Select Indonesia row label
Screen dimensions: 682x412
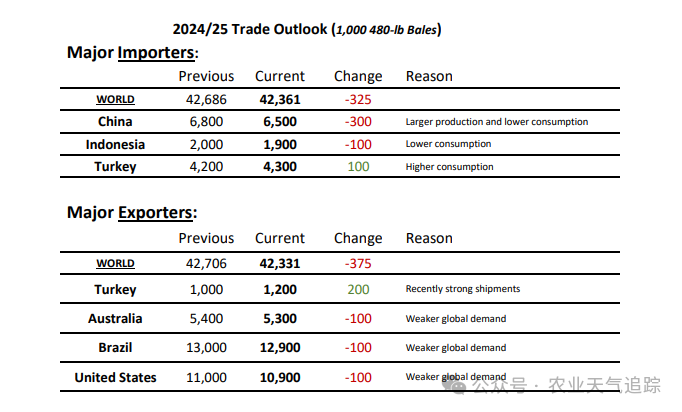click(115, 144)
